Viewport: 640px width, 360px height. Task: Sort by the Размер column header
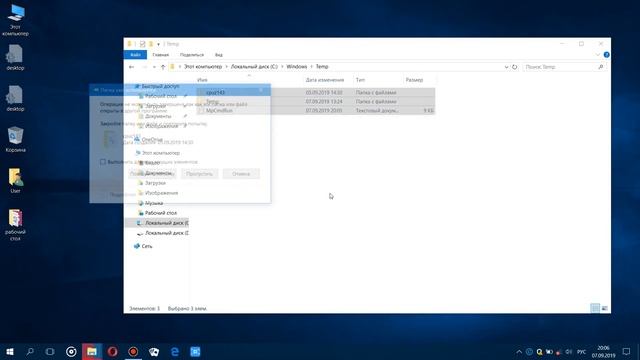[x=414, y=80]
